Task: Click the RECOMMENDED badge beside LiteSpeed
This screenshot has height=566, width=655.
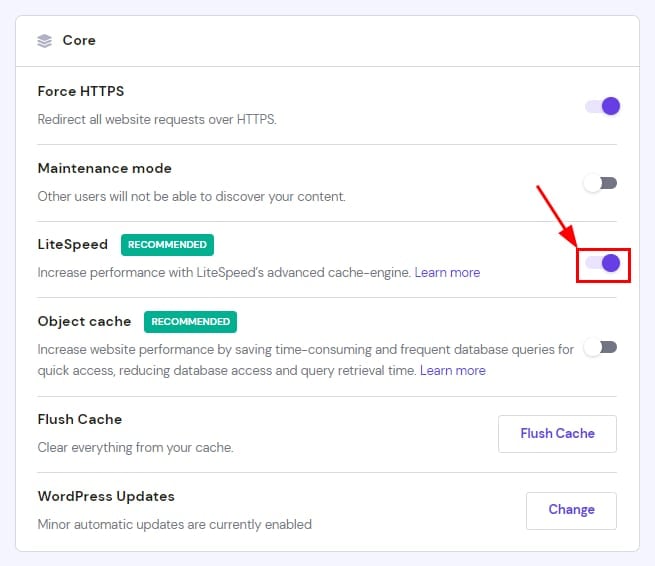Action: (167, 244)
